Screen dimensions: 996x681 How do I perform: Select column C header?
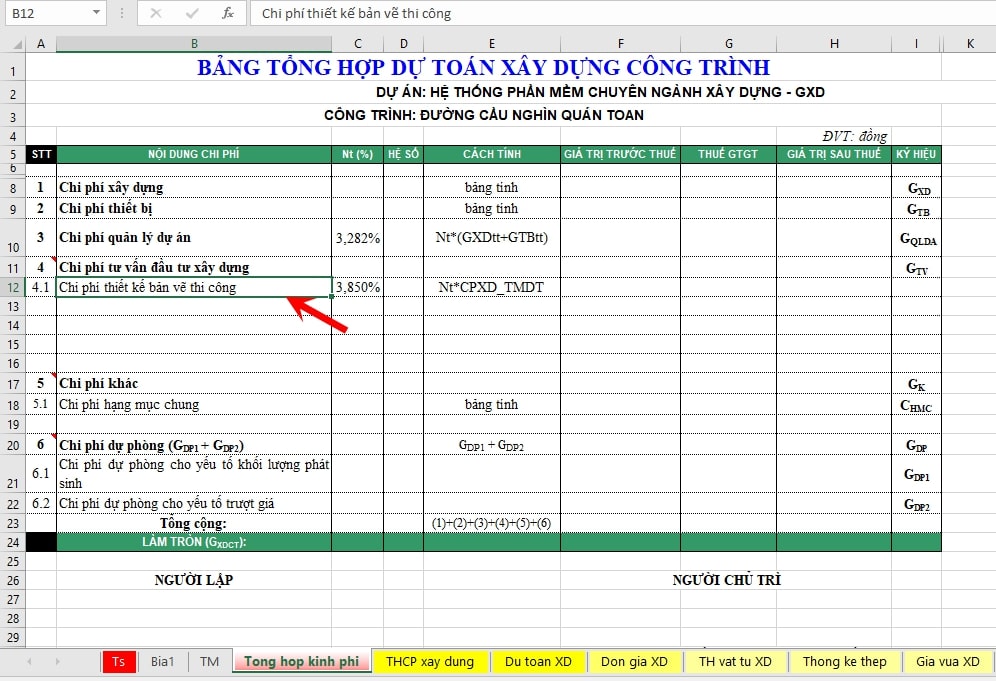(357, 44)
